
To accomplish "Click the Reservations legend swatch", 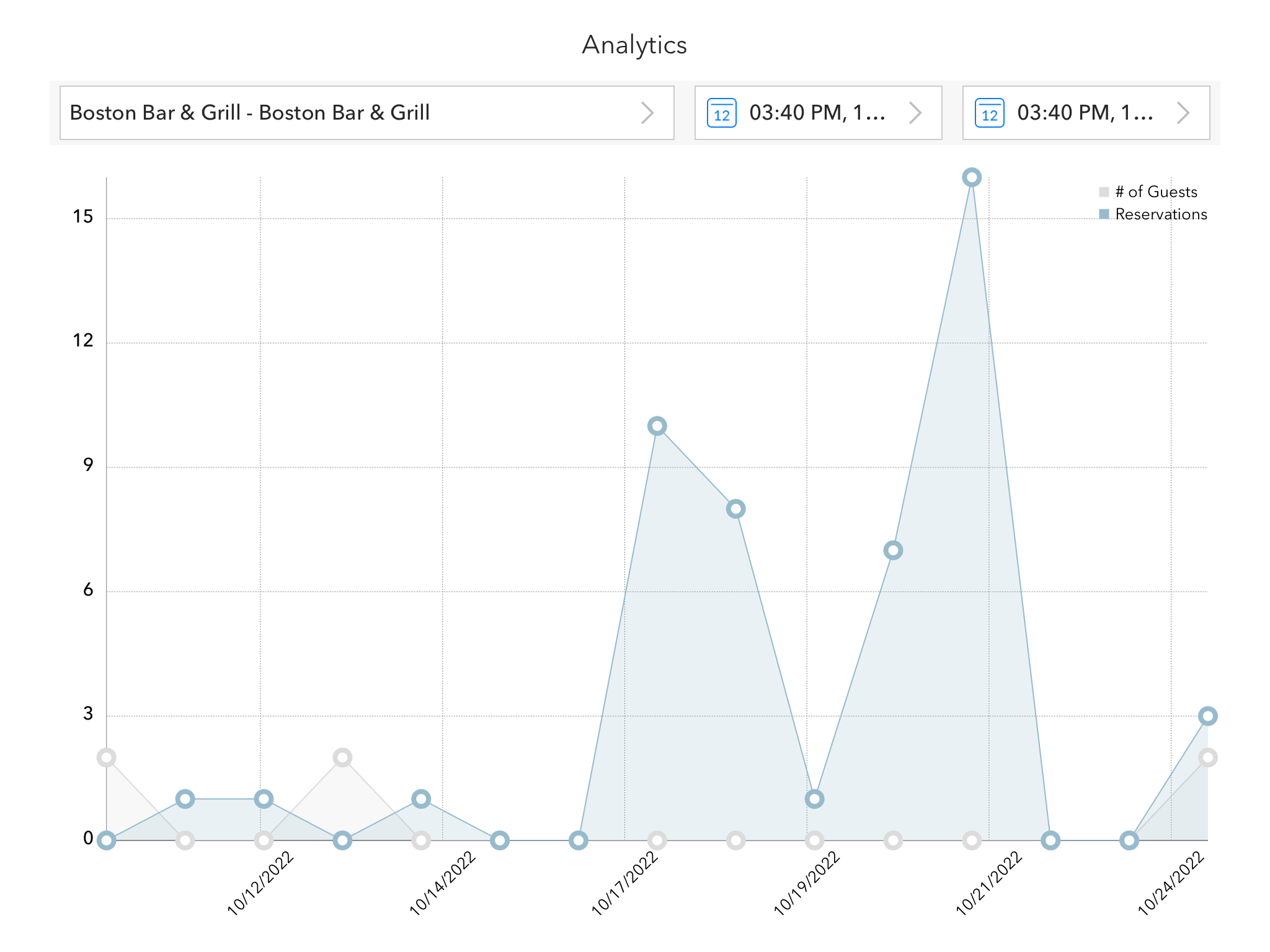I will 1104,214.
